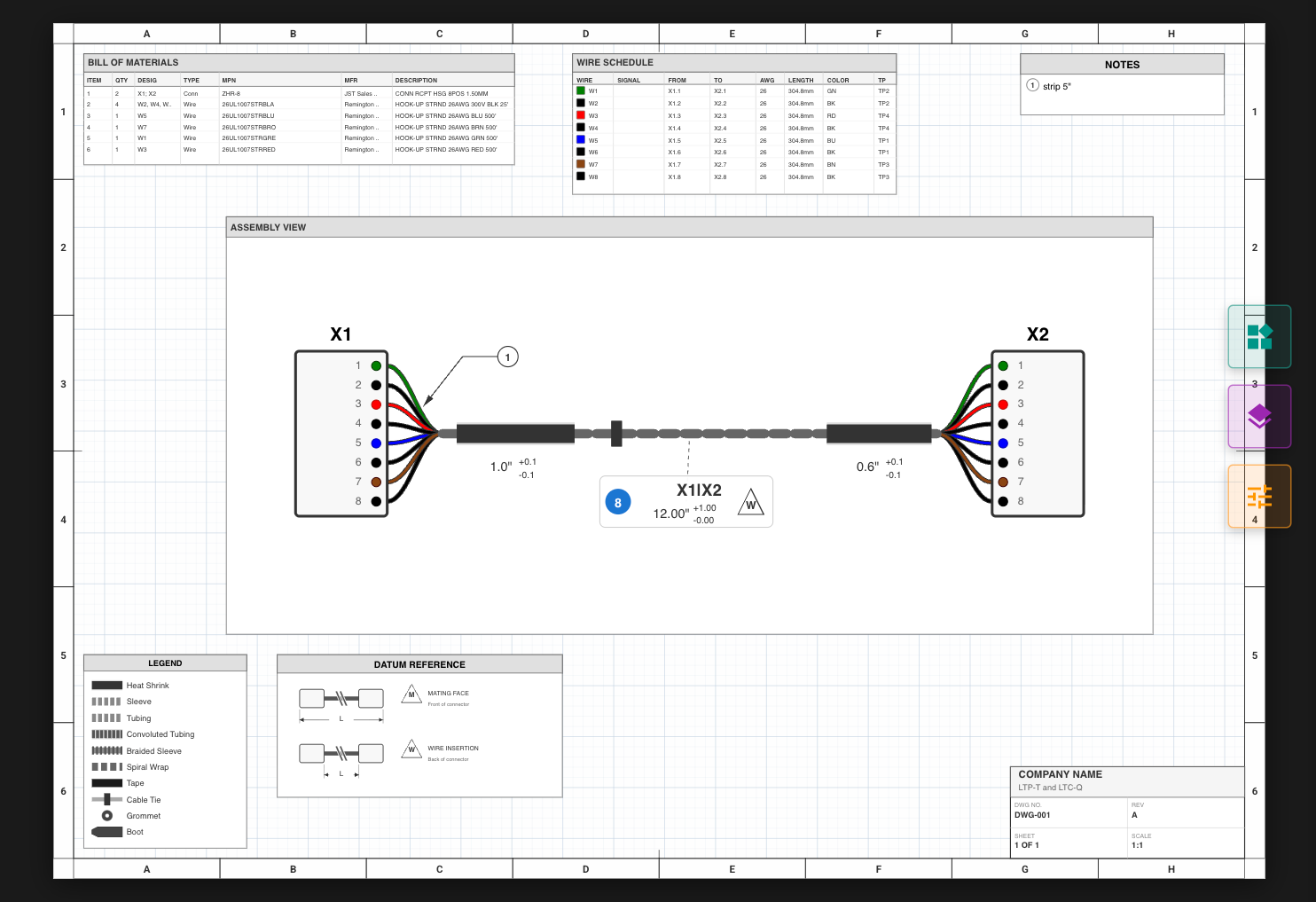Image resolution: width=1316 pixels, height=902 pixels.
Task: Select balloon callout 1 near connector X1
Action: [x=507, y=357]
